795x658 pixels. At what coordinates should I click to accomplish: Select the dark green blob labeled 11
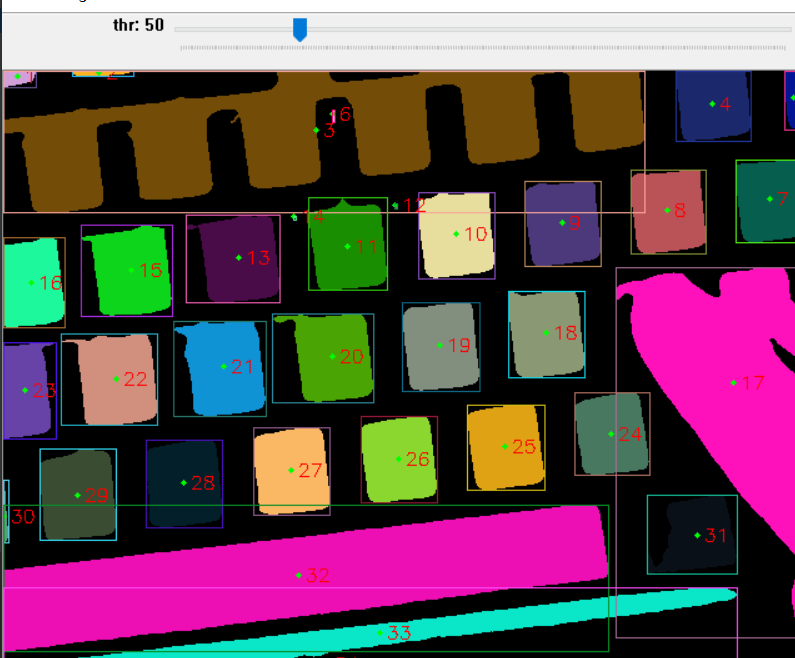[348, 244]
